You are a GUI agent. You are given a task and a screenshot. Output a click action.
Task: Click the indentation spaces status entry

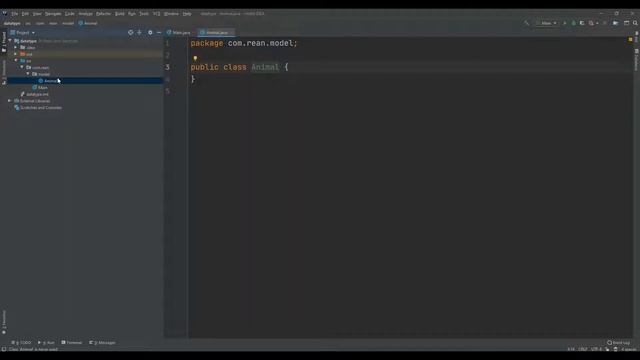click(628, 349)
